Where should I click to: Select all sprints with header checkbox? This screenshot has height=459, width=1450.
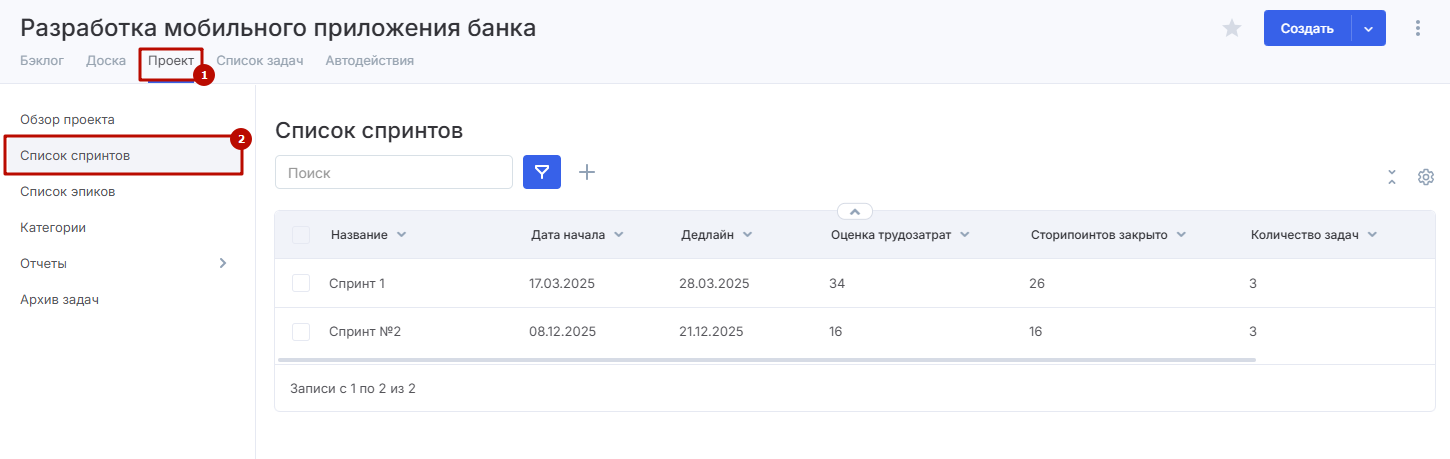(x=301, y=235)
